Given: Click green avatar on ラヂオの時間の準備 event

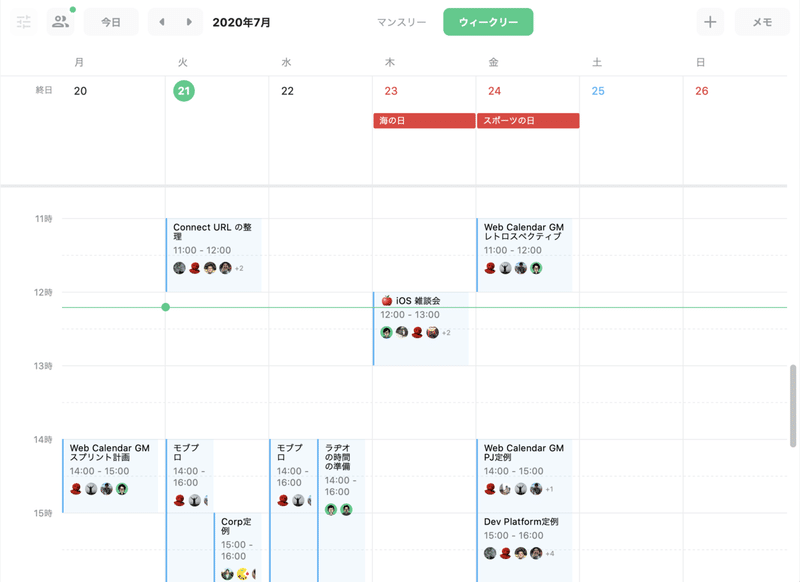Looking at the screenshot, I should click(330, 510).
